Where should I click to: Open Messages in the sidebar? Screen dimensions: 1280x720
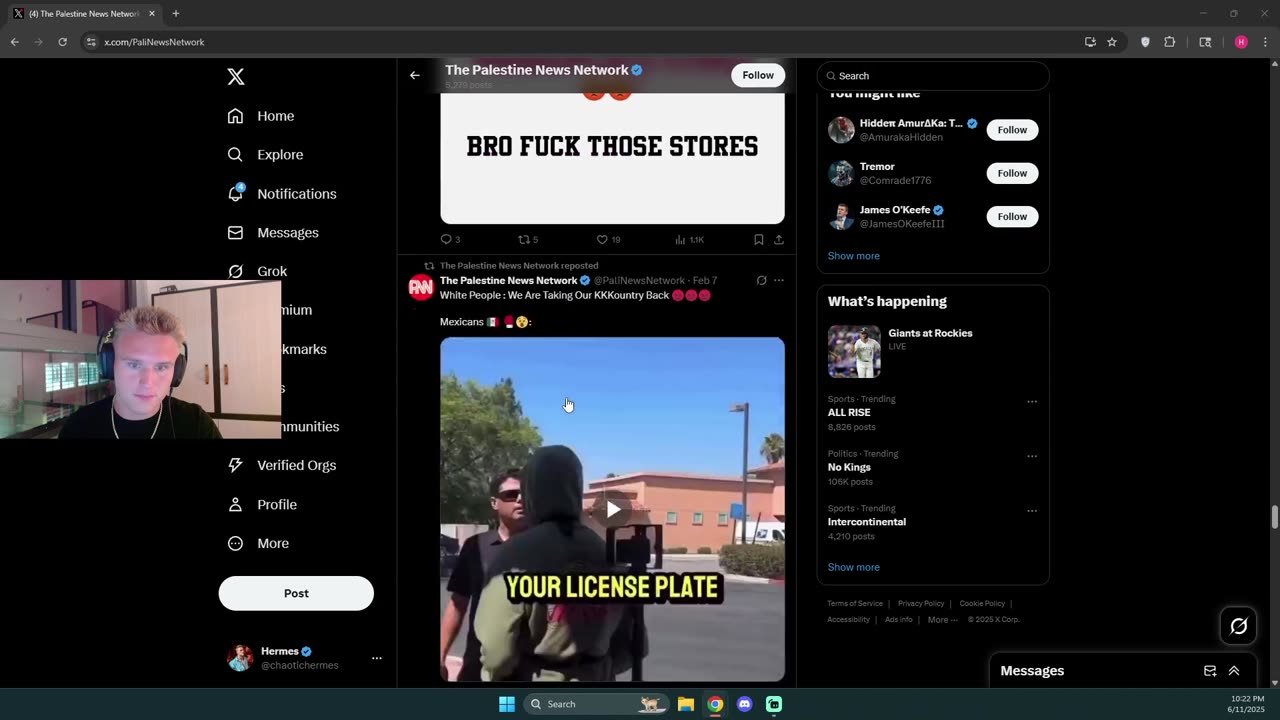[x=273, y=233]
